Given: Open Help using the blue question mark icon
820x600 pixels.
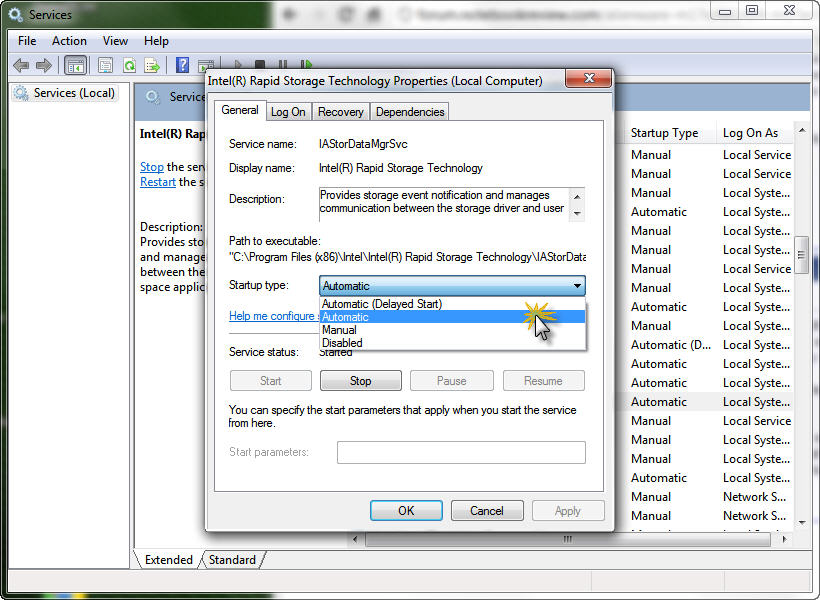Looking at the screenshot, I should point(183,65).
